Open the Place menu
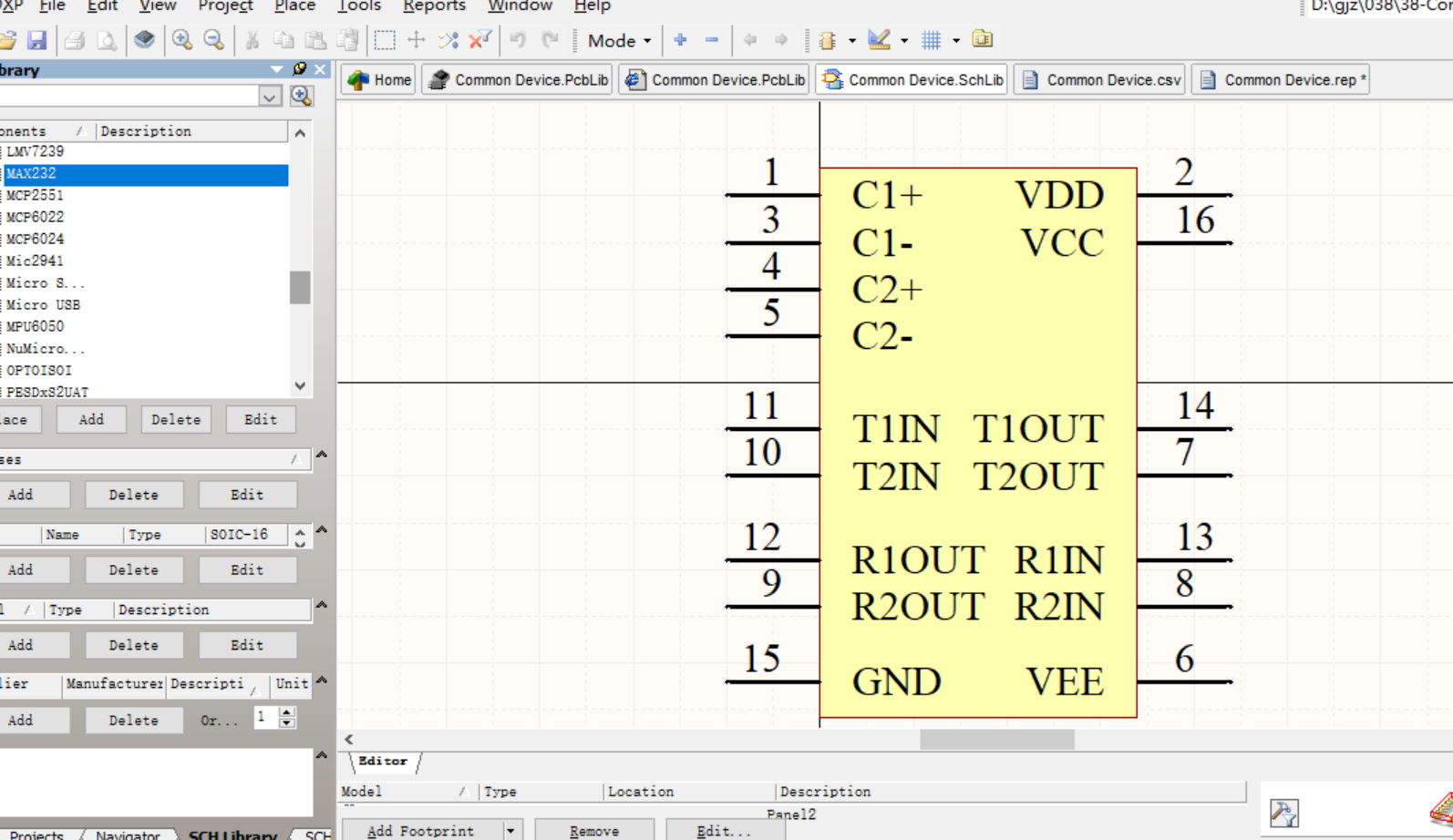Screen dimensions: 1453x840 [x=294, y=6]
